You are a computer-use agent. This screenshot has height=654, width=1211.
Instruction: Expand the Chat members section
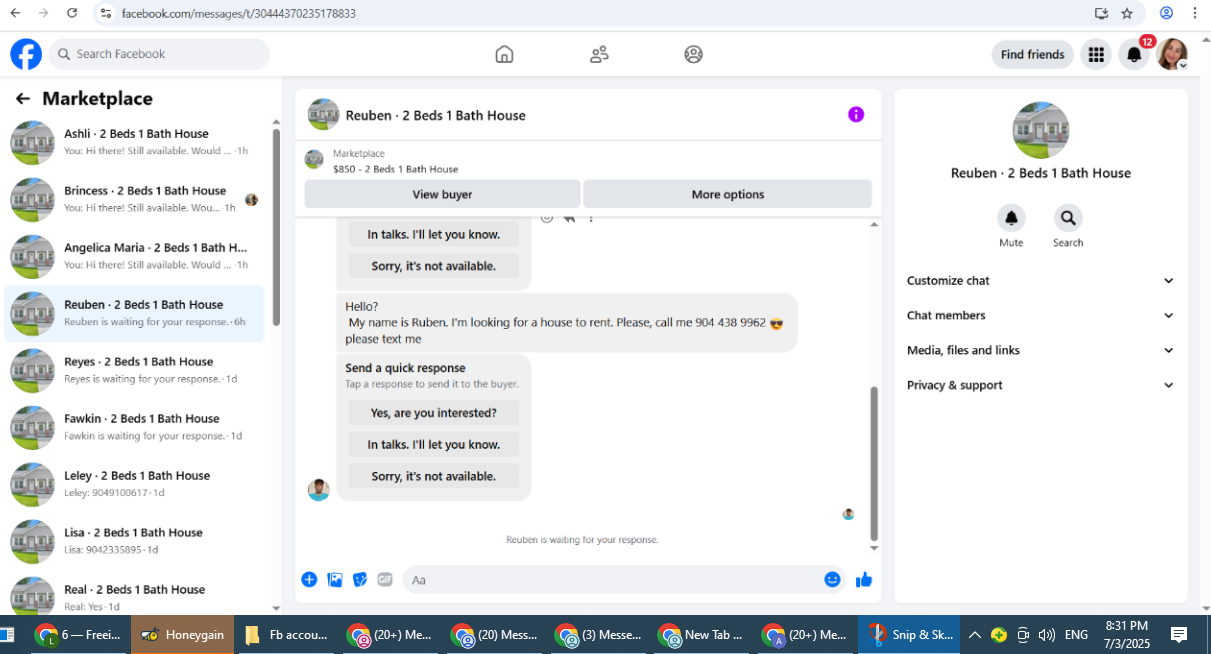click(1041, 315)
